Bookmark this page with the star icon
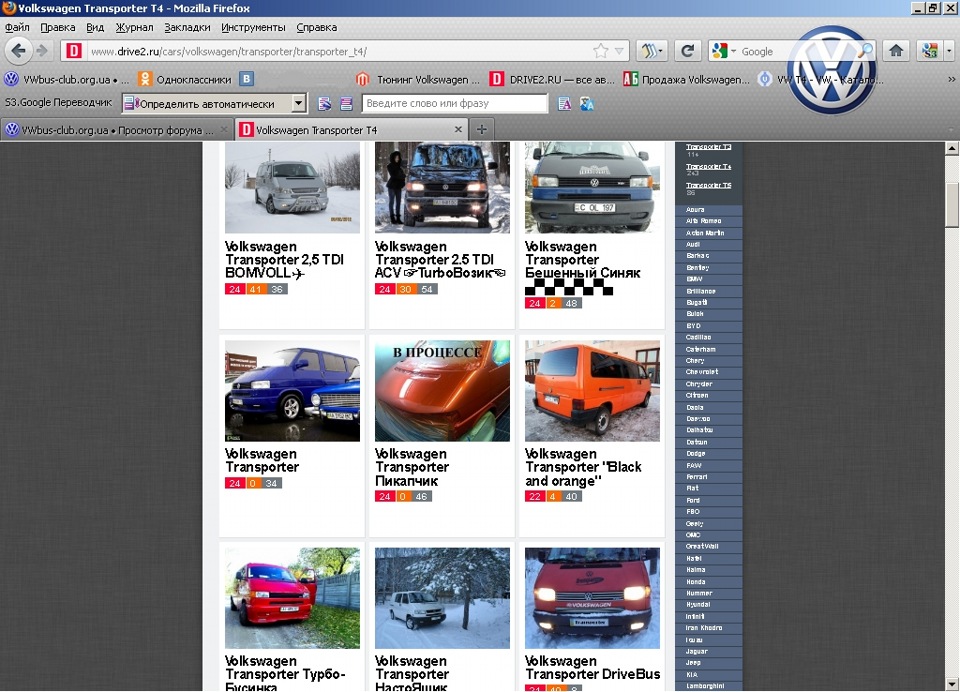The width and height of the screenshot is (960, 692). click(601, 51)
